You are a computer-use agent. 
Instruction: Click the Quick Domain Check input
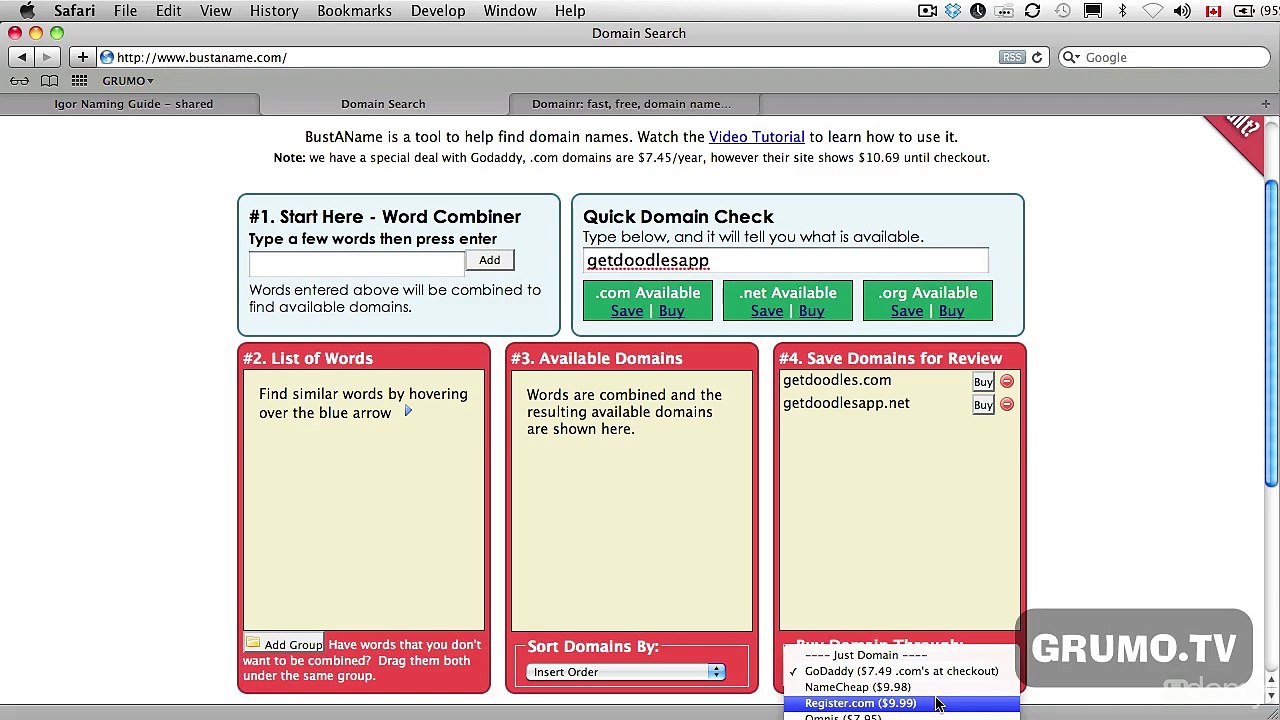point(785,260)
